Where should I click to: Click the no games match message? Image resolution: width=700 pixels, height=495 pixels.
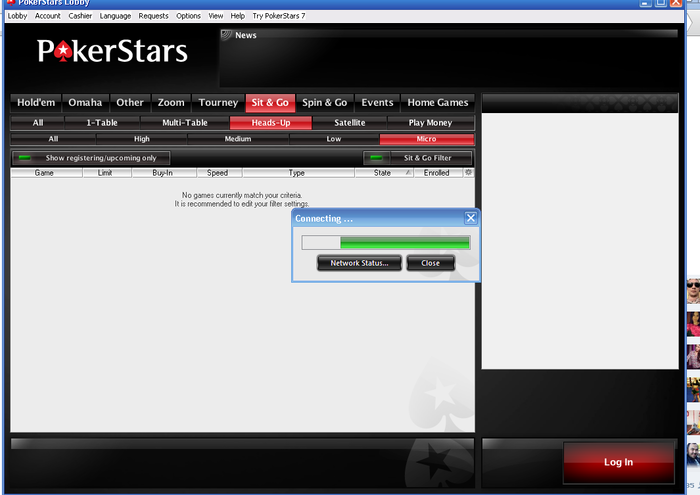point(242,200)
